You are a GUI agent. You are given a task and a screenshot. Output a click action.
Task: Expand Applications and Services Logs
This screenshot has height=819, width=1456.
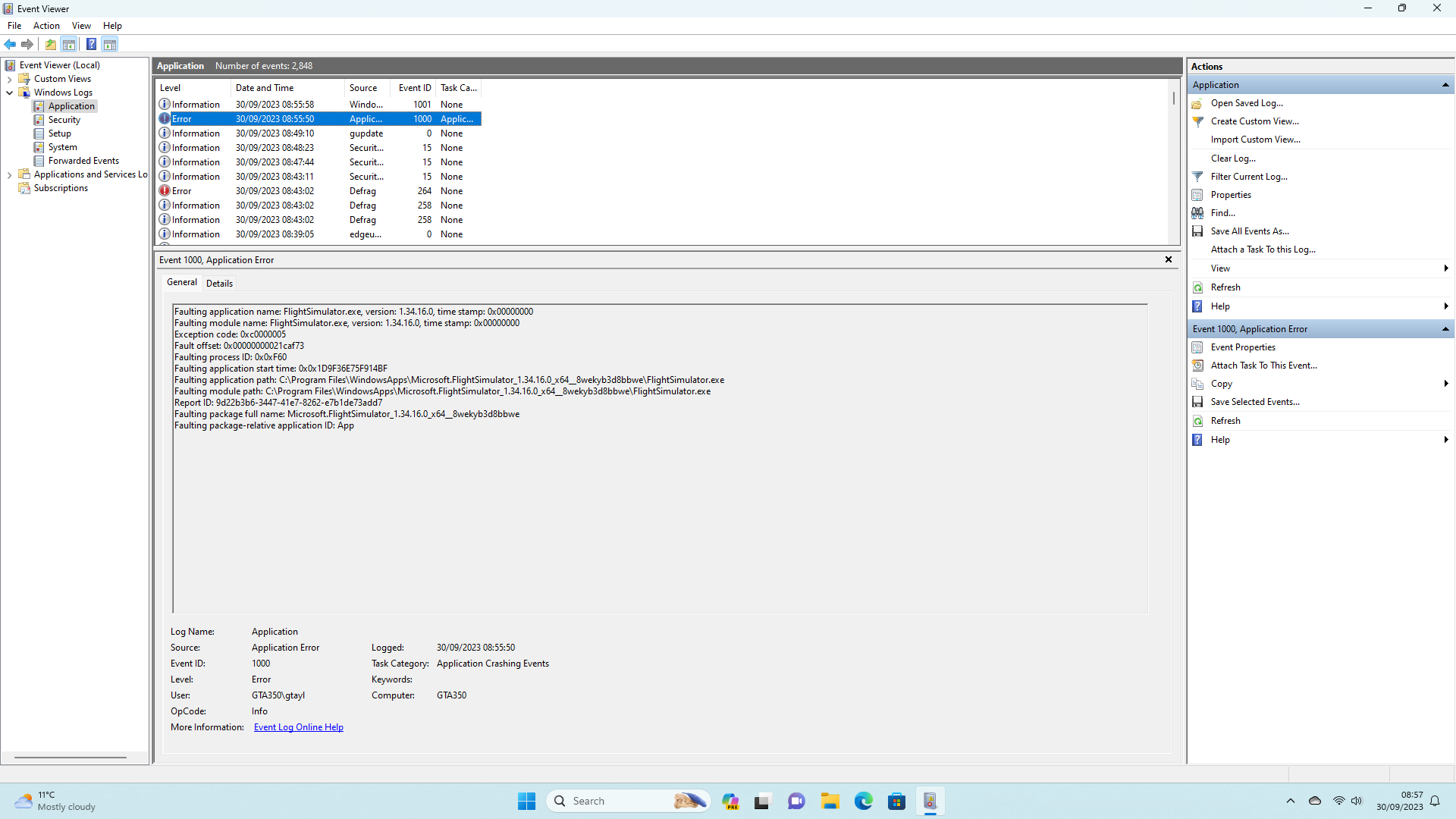[10, 174]
